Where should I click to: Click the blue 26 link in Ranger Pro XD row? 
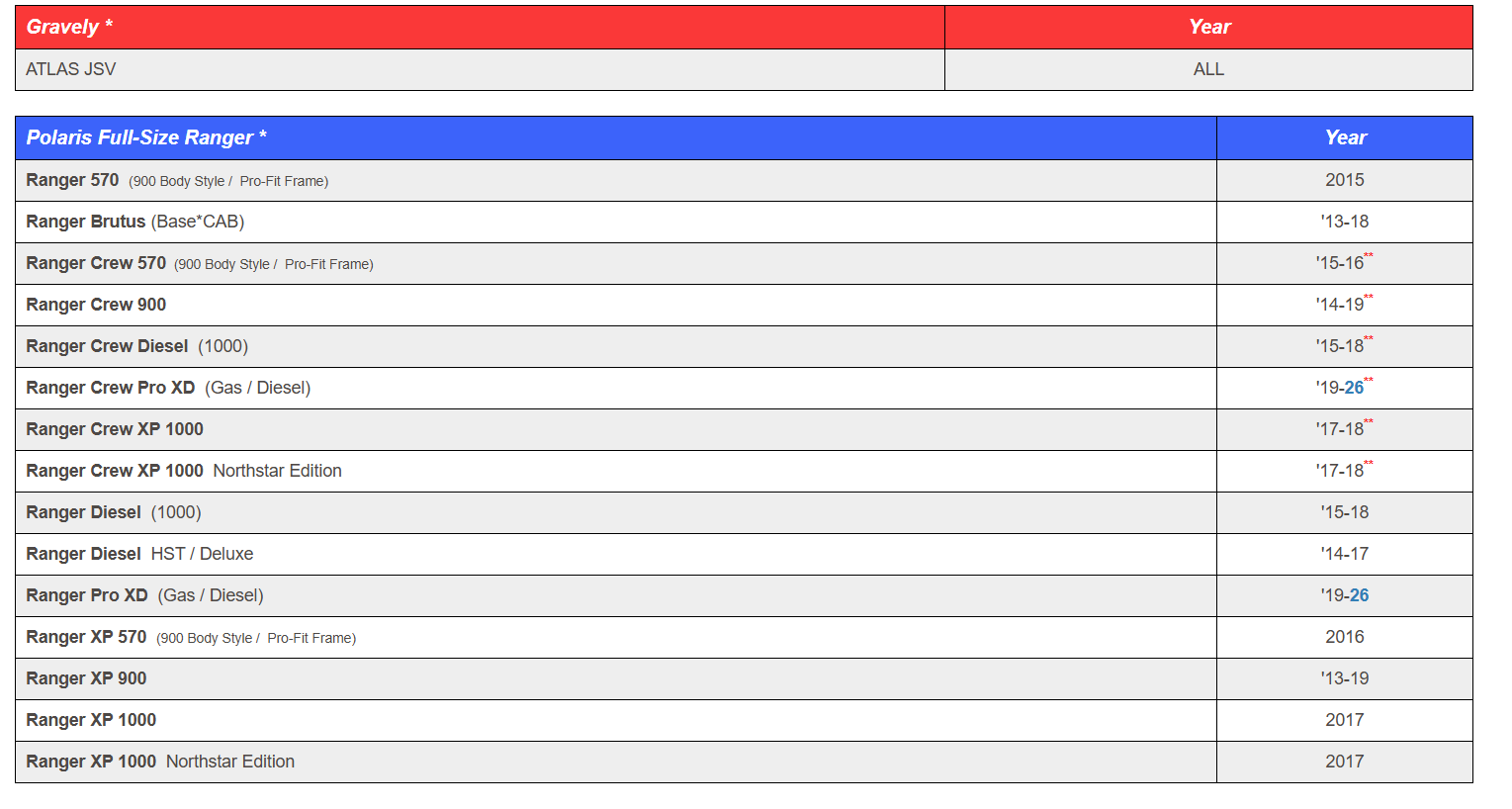click(1359, 595)
